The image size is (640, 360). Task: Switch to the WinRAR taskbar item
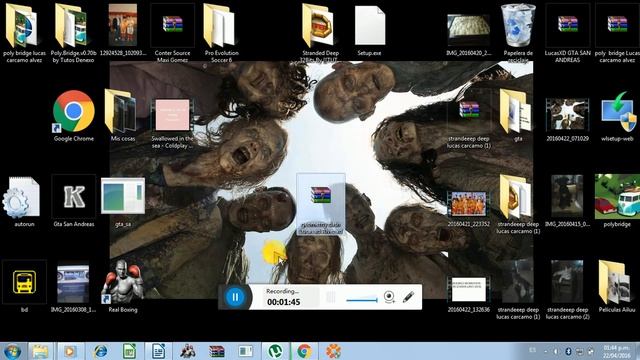tap(217, 351)
